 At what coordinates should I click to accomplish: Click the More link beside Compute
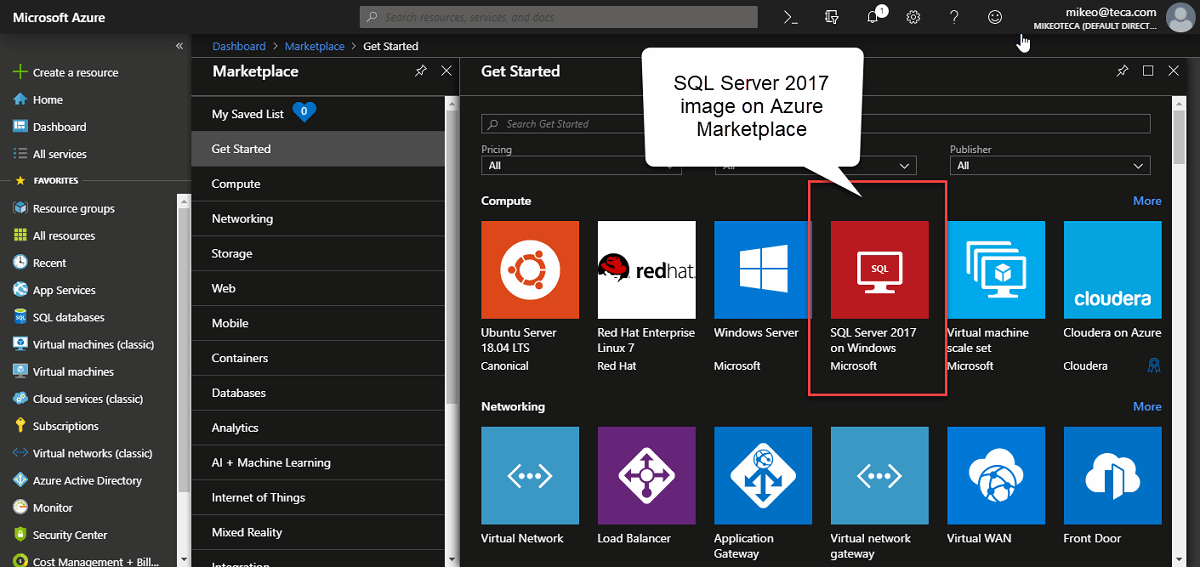tap(1147, 201)
